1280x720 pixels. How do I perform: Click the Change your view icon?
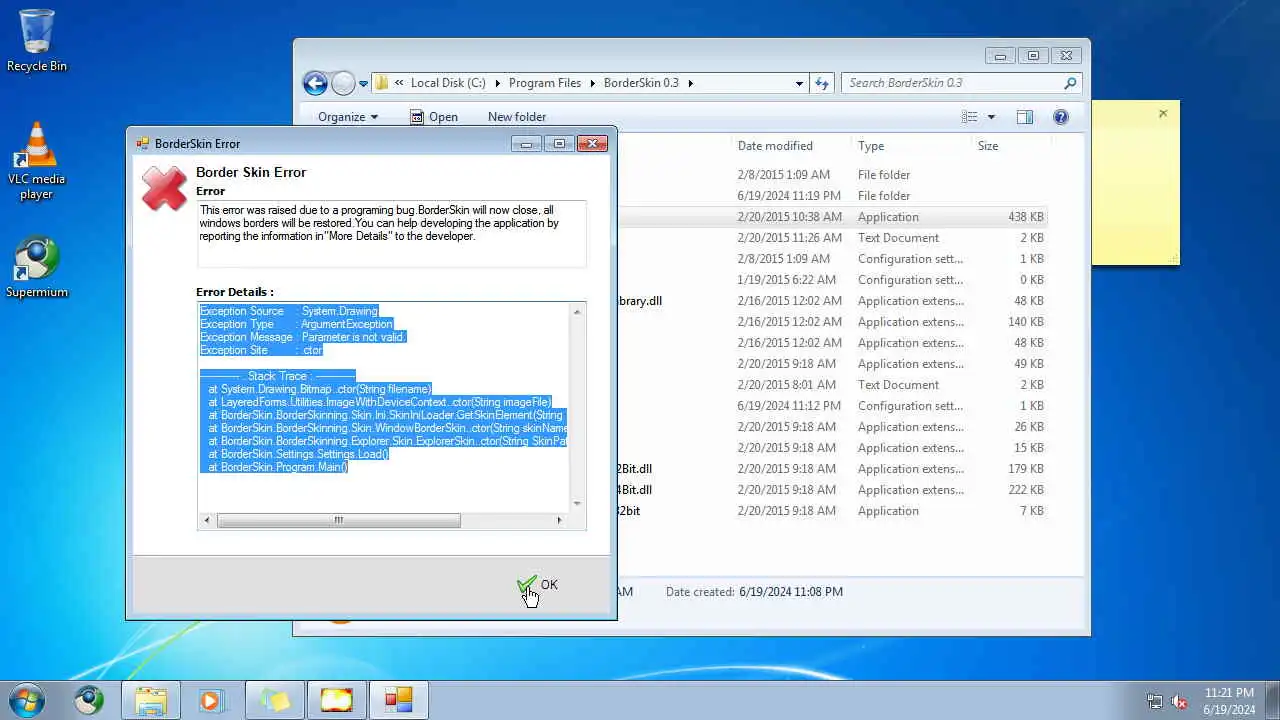coord(969,117)
